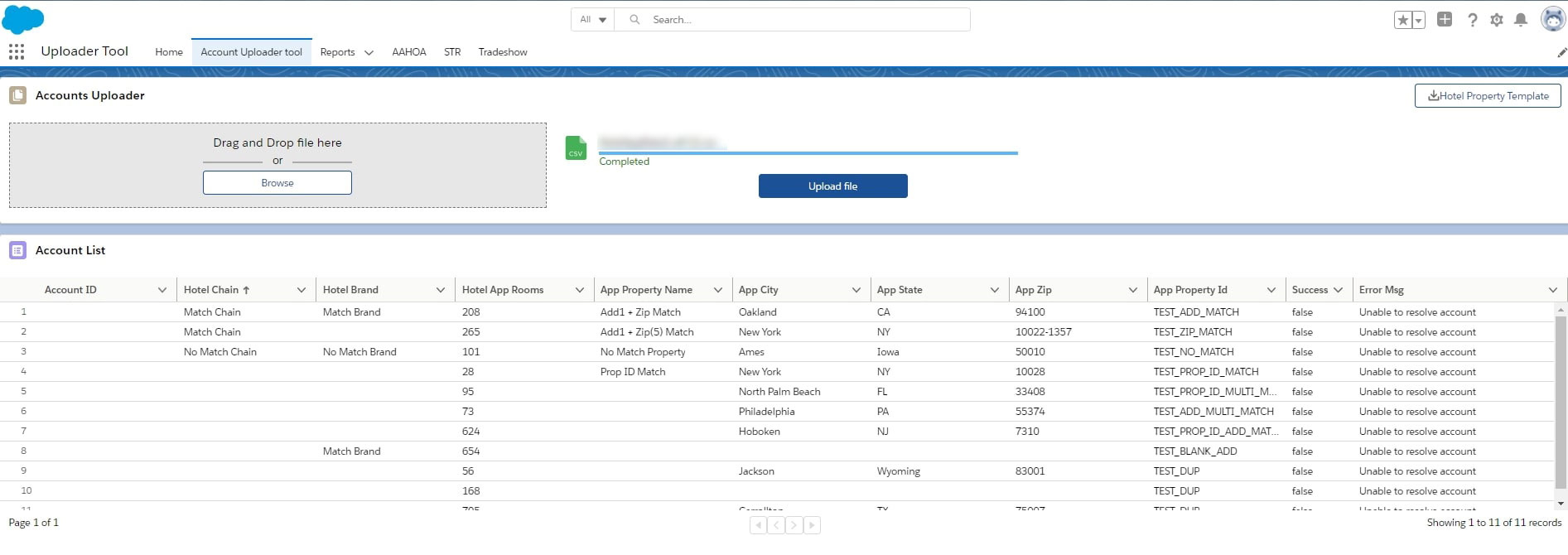Open the App Launcher grid icon
The image size is (1568, 555).
[x=17, y=51]
